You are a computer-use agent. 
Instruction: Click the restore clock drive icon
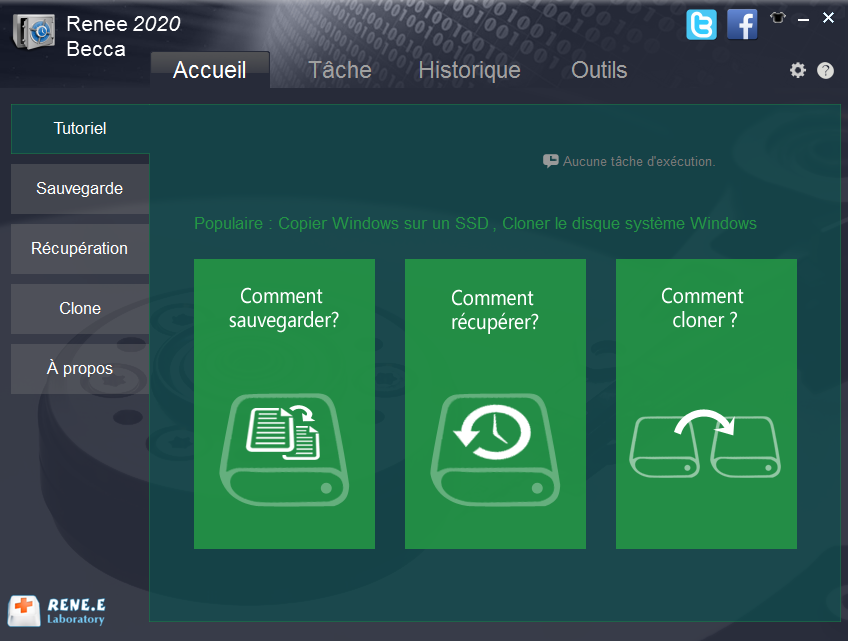[x=495, y=450]
